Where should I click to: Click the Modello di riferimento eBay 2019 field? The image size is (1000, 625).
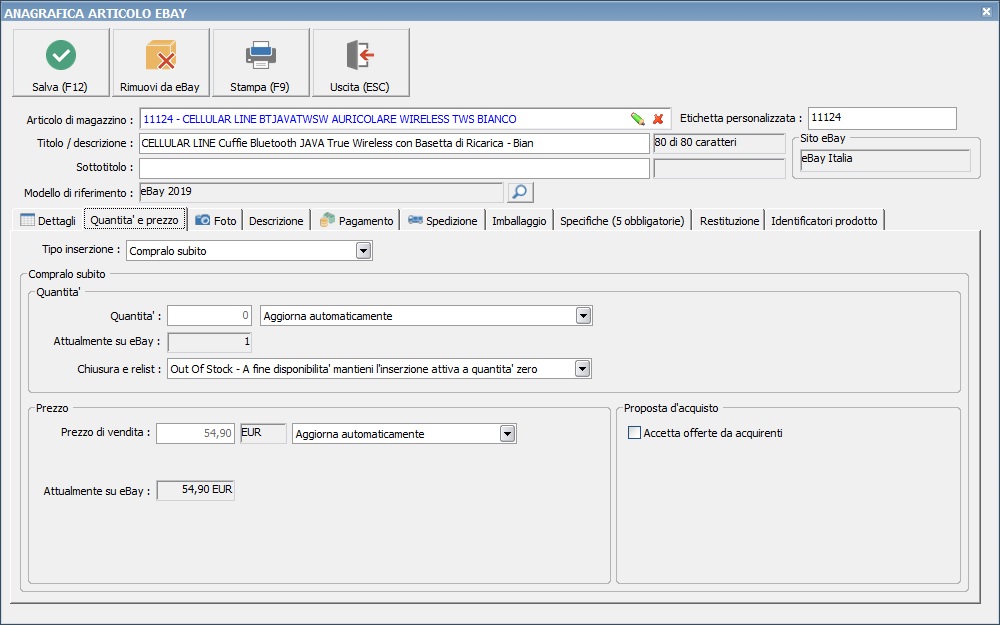[321, 192]
